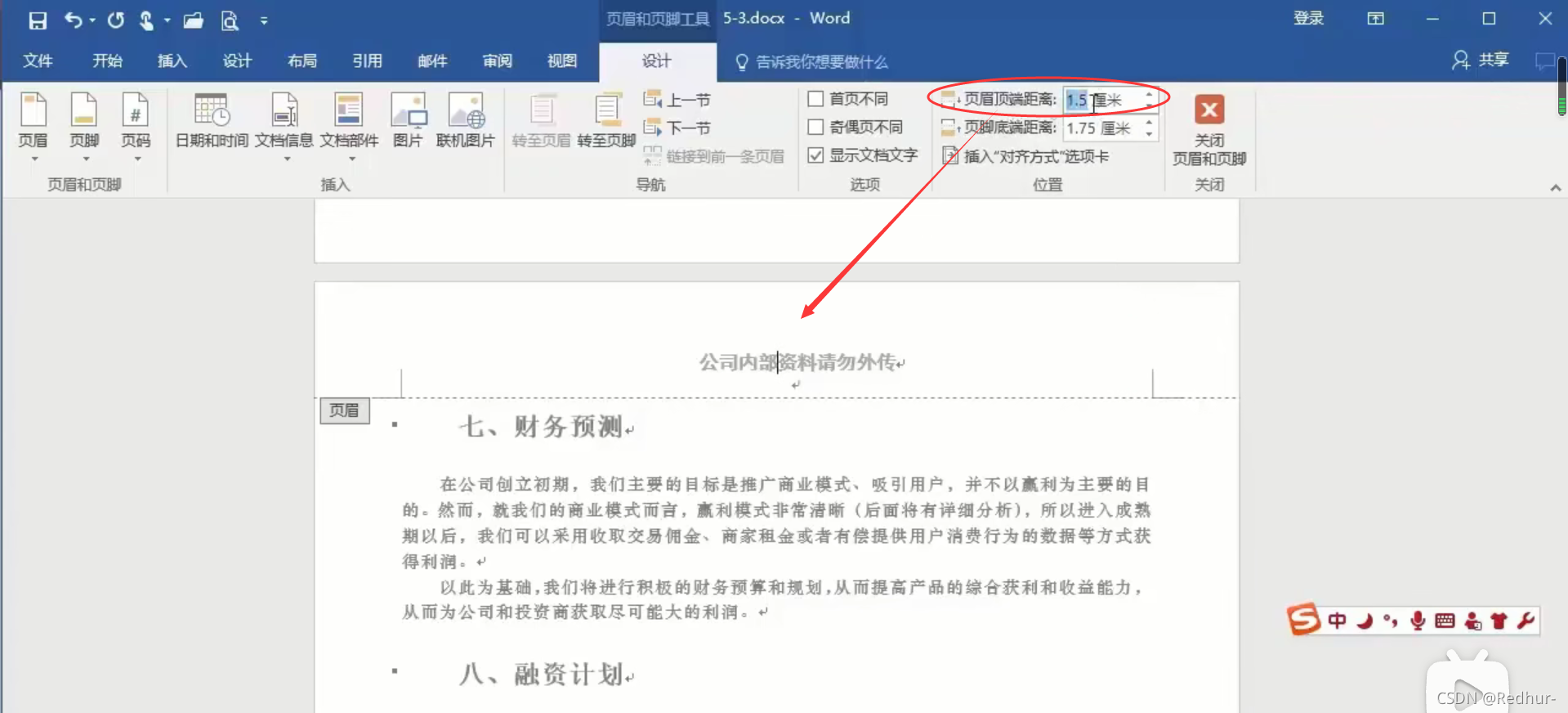Open 文档信息 (Document Info) menu
Image resolution: width=1568 pixels, height=713 pixels.
pos(284,127)
